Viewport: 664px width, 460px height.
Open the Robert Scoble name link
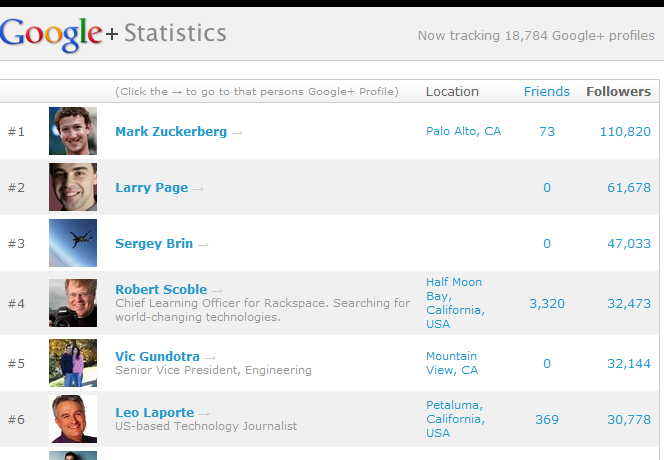161,290
